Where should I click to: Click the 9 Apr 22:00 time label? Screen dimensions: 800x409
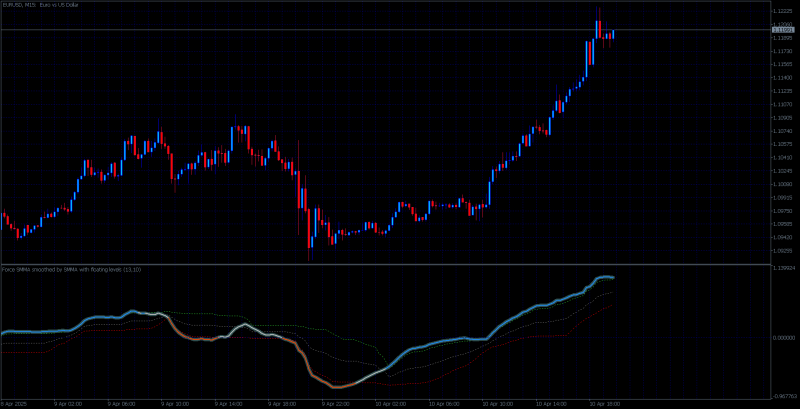tap(336, 404)
